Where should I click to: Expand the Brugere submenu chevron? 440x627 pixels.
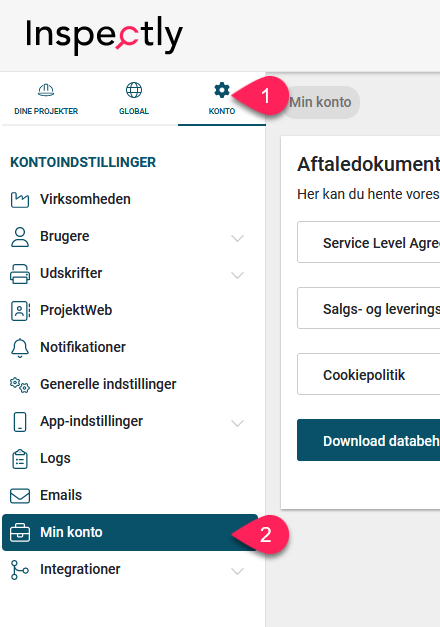pos(237,238)
